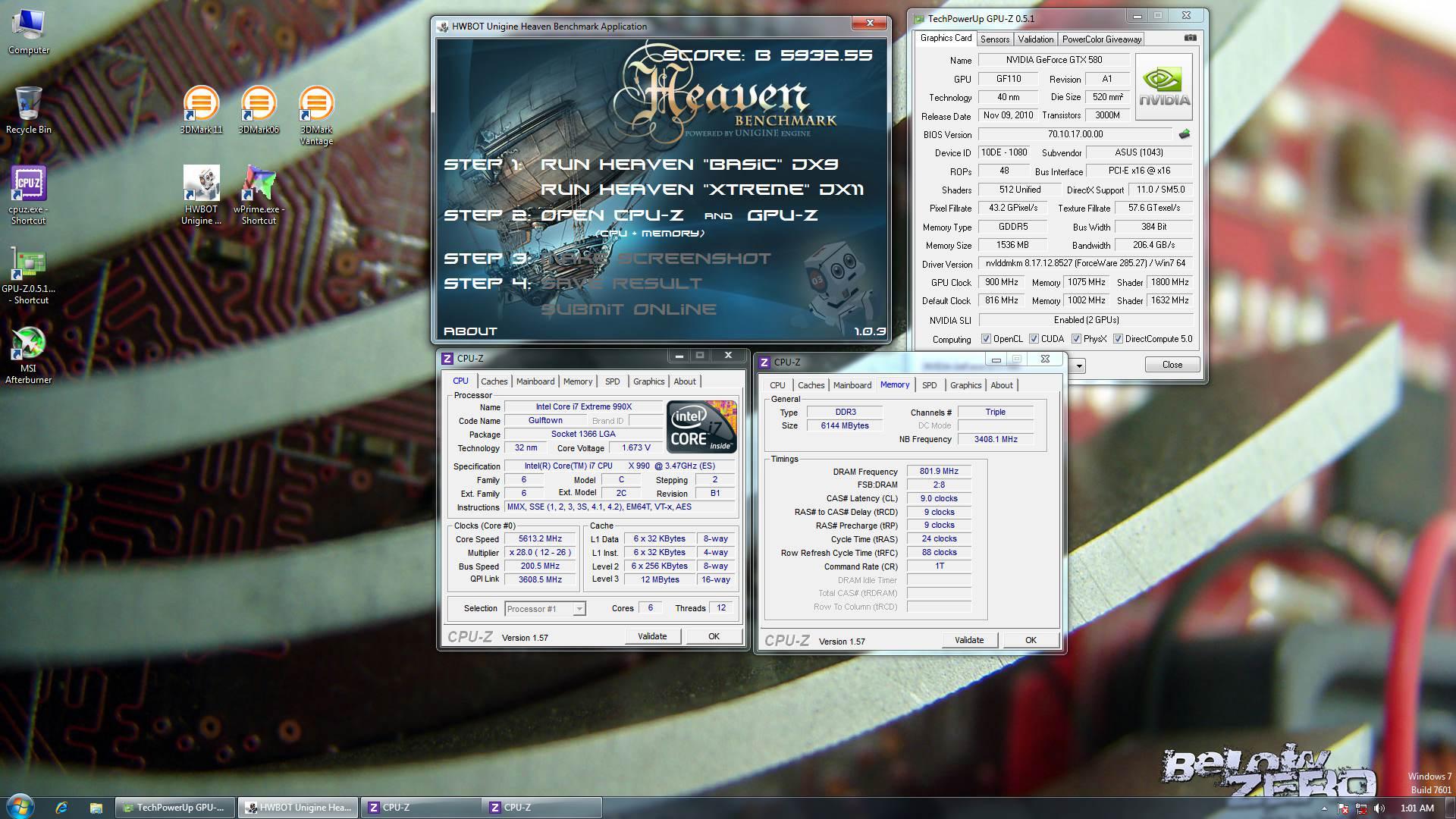Click the Core Speed value 5613.2 MHz

pos(540,539)
